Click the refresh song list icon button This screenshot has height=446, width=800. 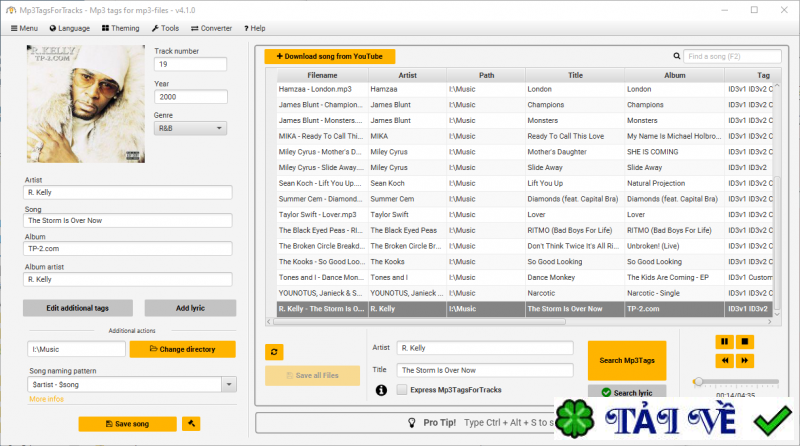pos(273,352)
